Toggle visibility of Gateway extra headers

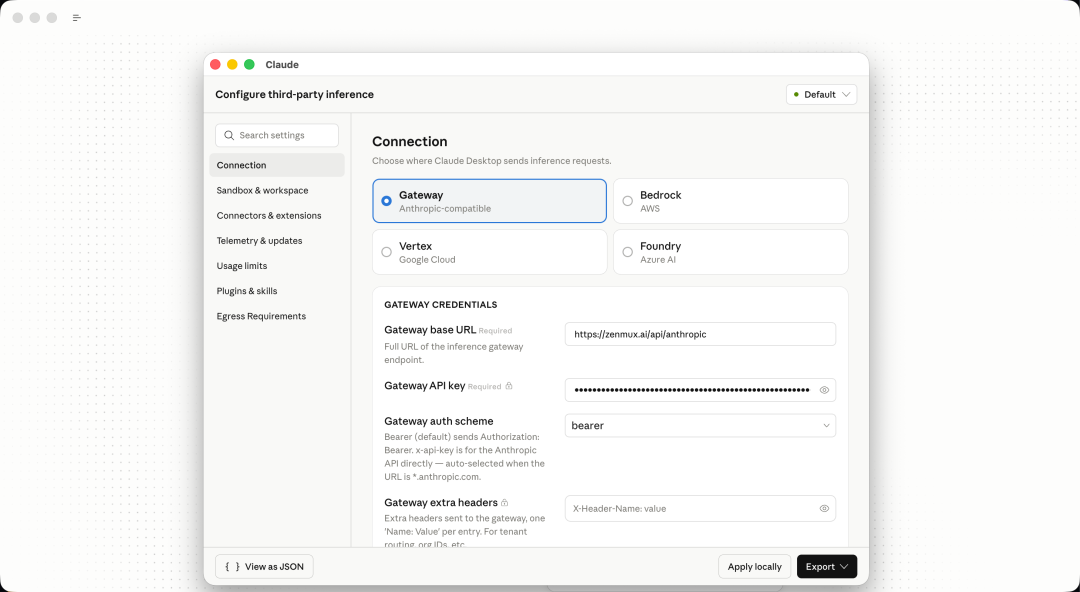[824, 509]
